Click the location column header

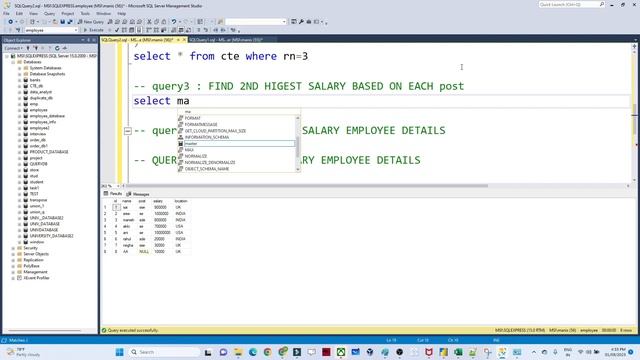[x=181, y=201]
